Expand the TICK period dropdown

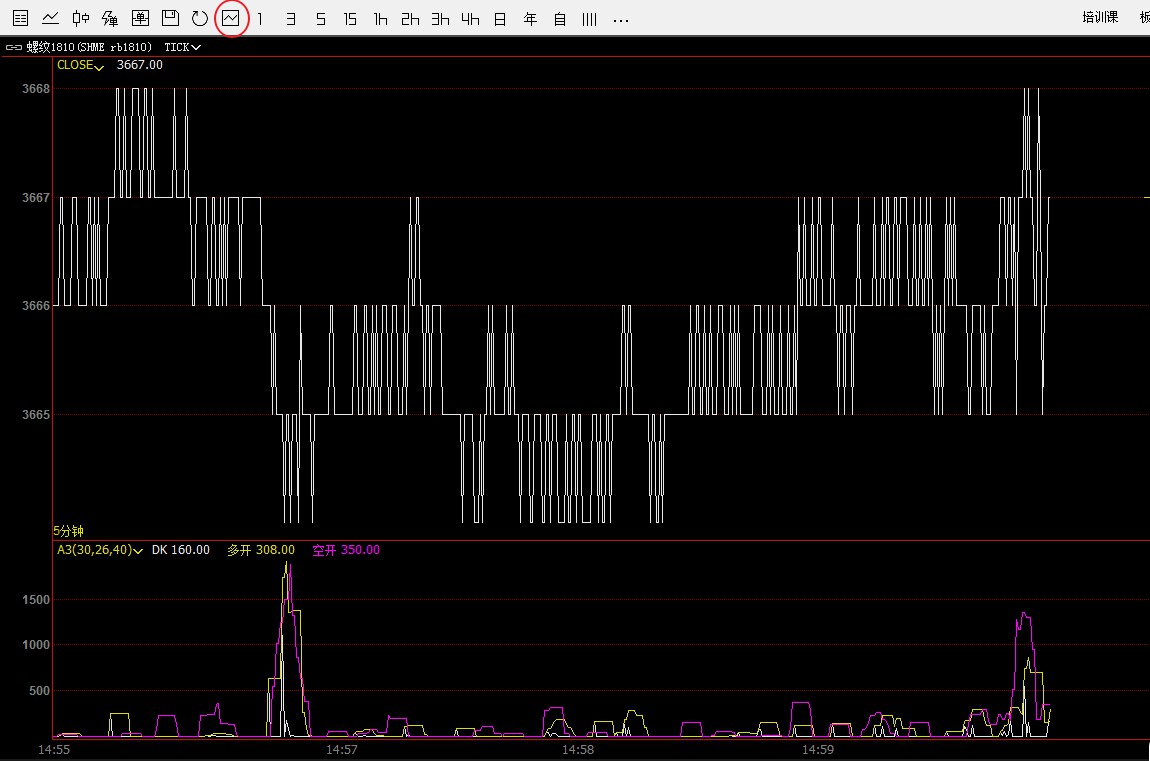183,47
